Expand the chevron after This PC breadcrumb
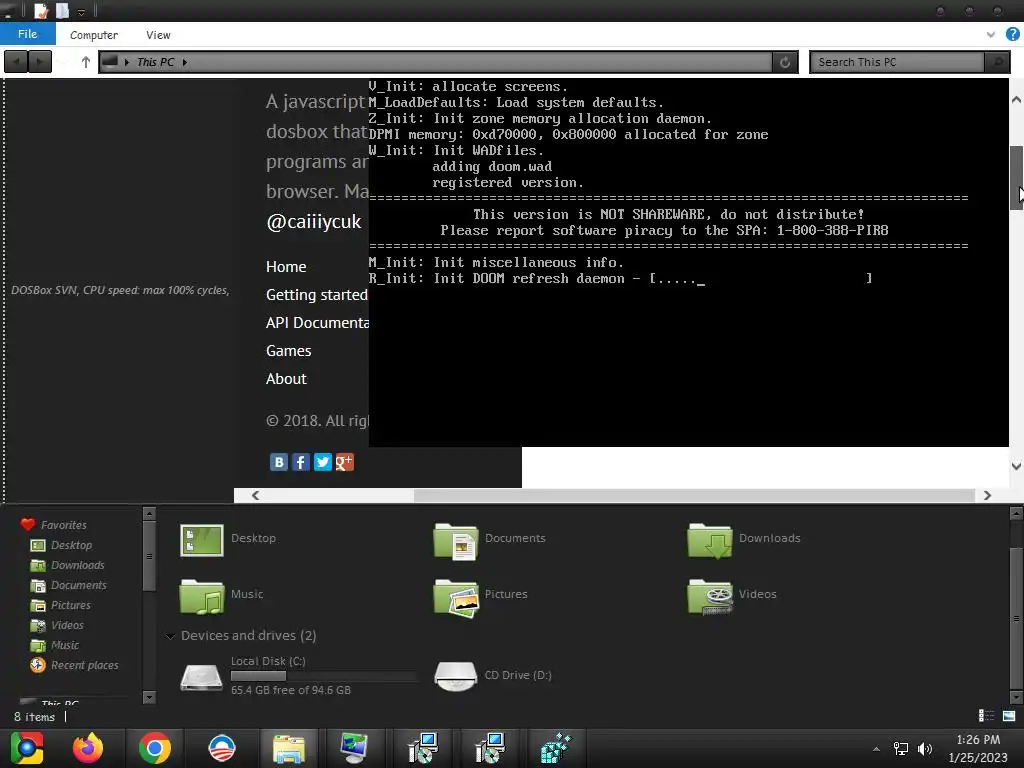This screenshot has width=1024, height=768. pyautogui.click(x=185, y=62)
